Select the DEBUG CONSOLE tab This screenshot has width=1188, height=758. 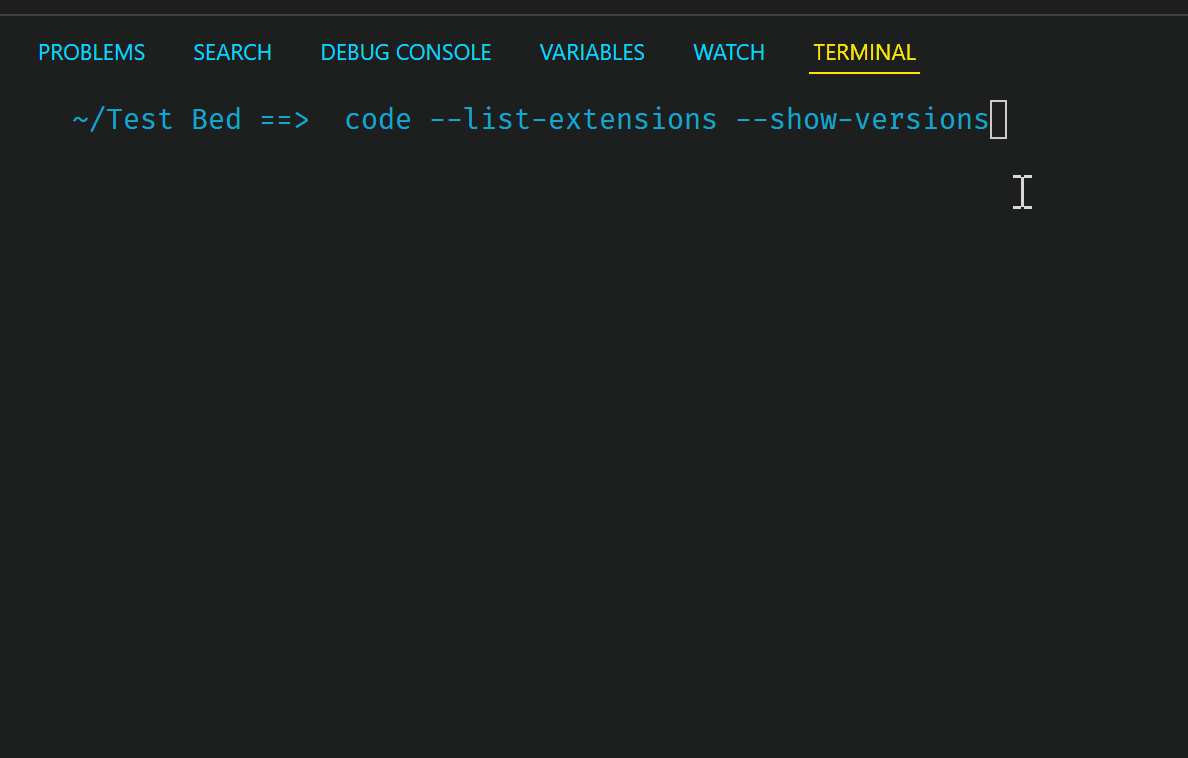point(405,52)
